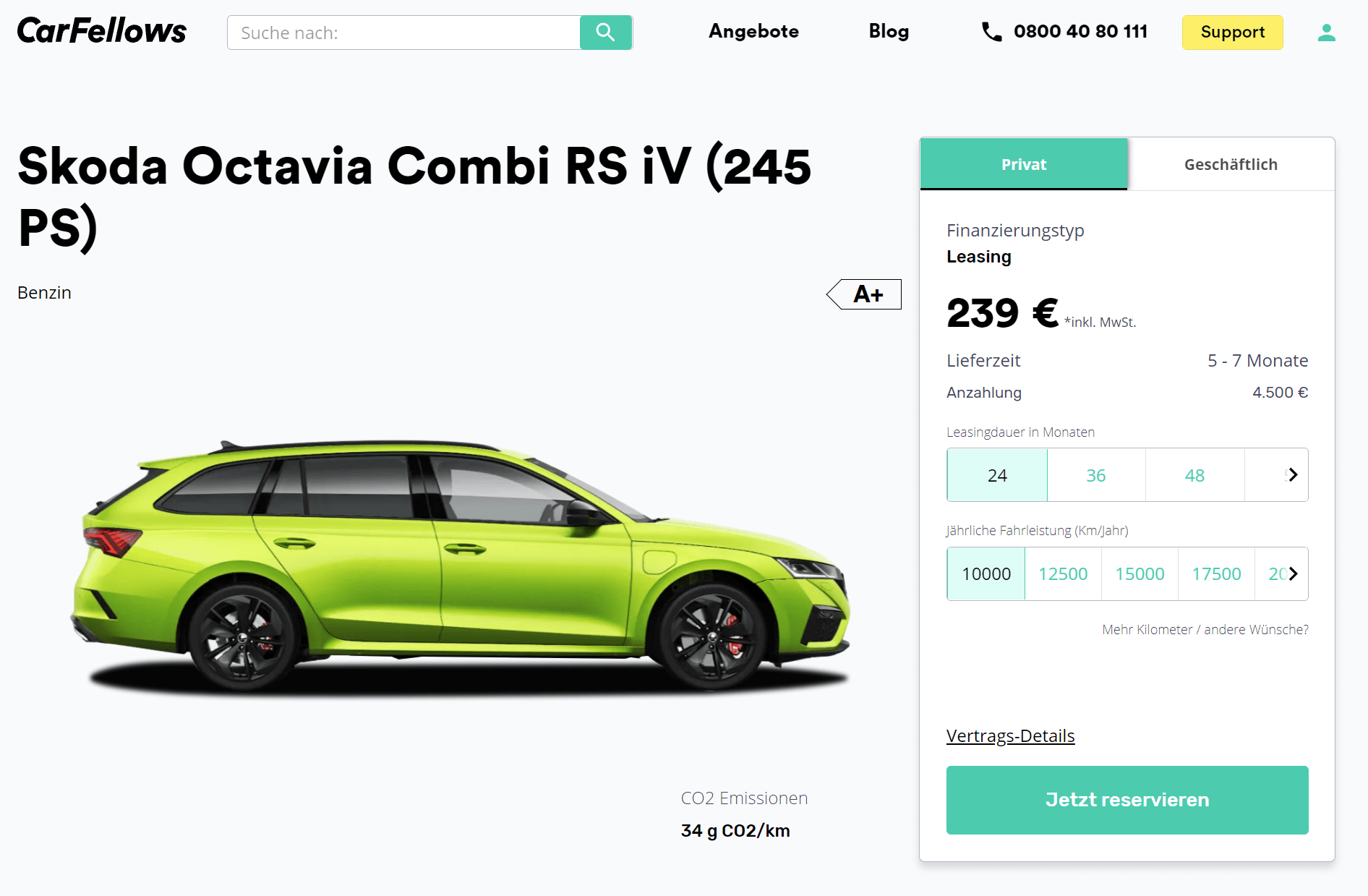Switch to the Geschäftlich tab
1368x896 pixels.
pos(1231,164)
